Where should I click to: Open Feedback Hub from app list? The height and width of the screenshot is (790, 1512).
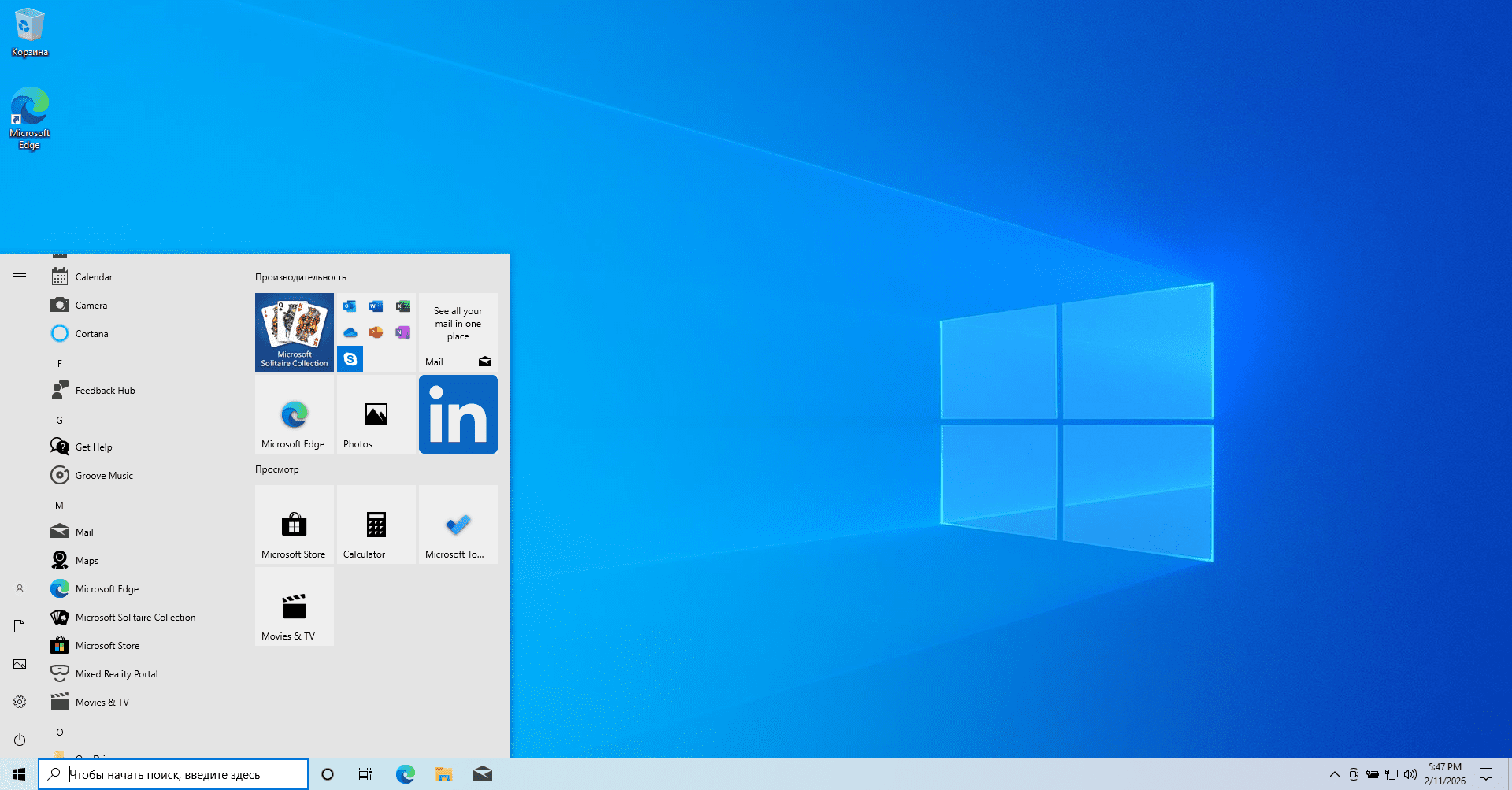click(105, 391)
